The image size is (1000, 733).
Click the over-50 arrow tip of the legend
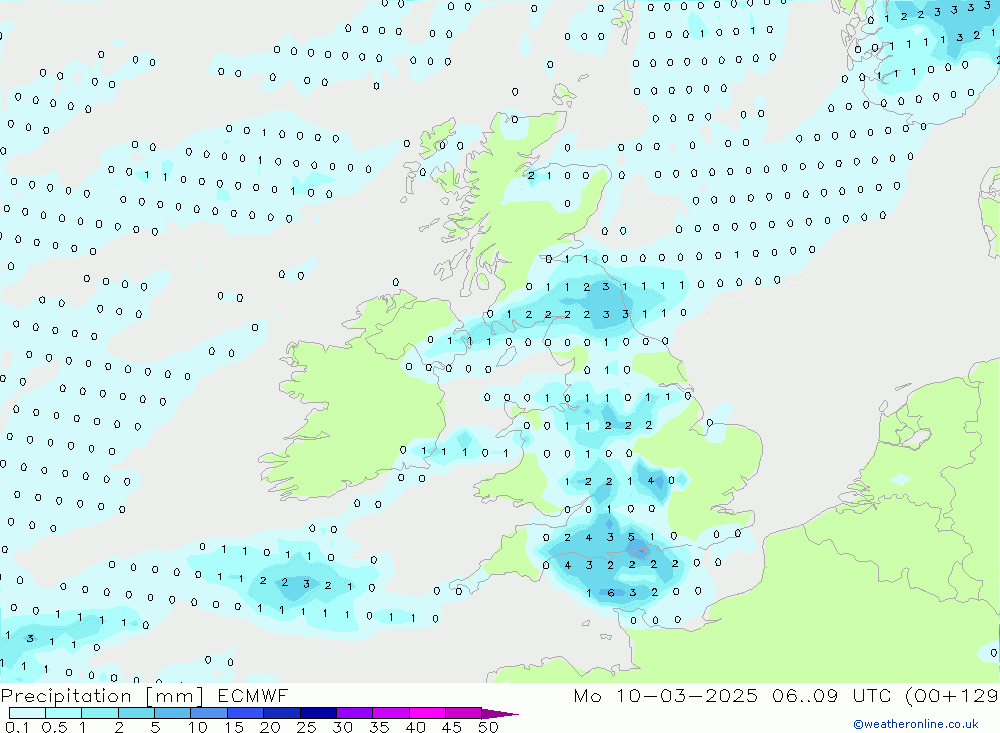pyautogui.click(x=501, y=713)
